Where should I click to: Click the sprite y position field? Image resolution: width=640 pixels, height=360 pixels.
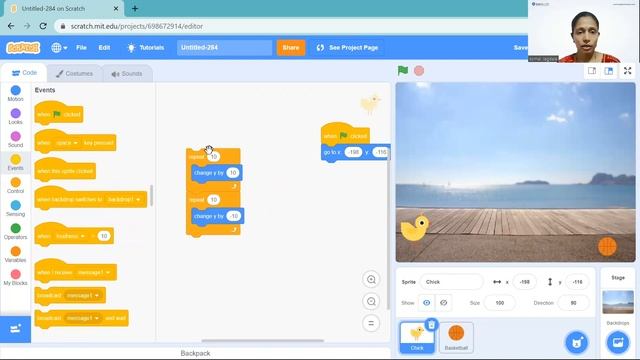pyautogui.click(x=577, y=282)
